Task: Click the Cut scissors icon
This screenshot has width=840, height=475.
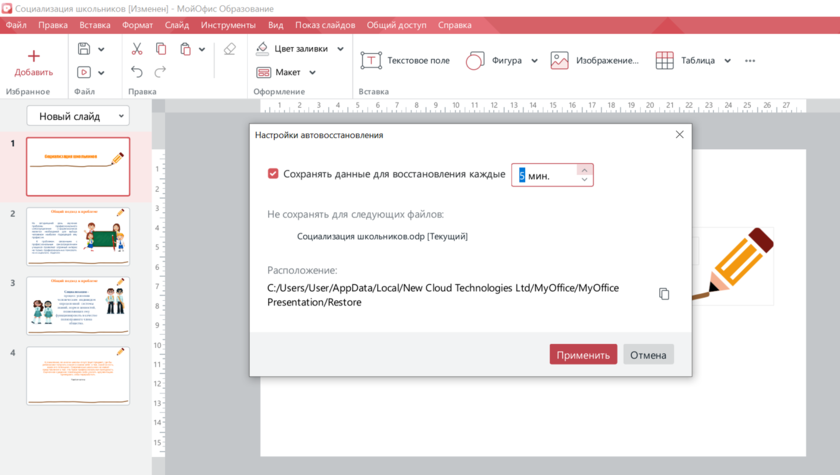Action: click(x=137, y=49)
